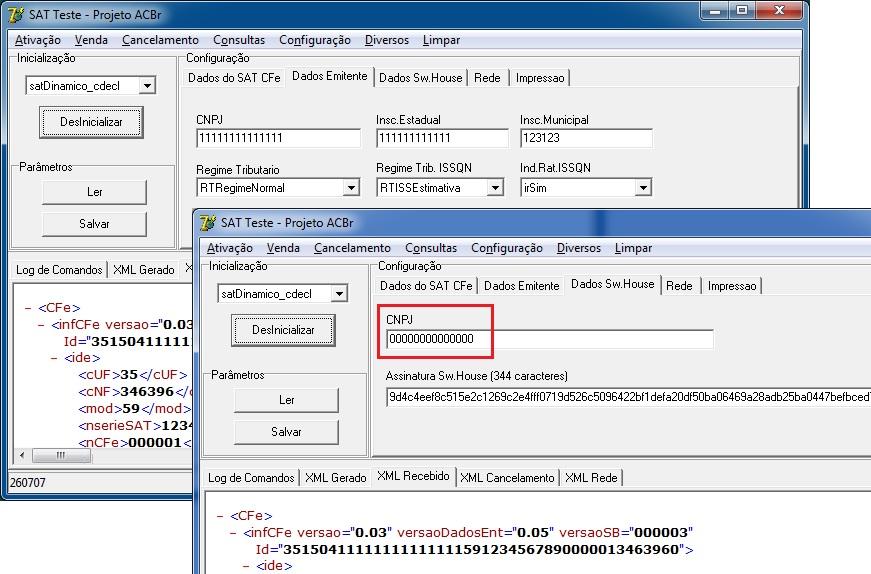Click Insc.Estadual input field
The height and width of the screenshot is (574, 871).
pos(442,138)
